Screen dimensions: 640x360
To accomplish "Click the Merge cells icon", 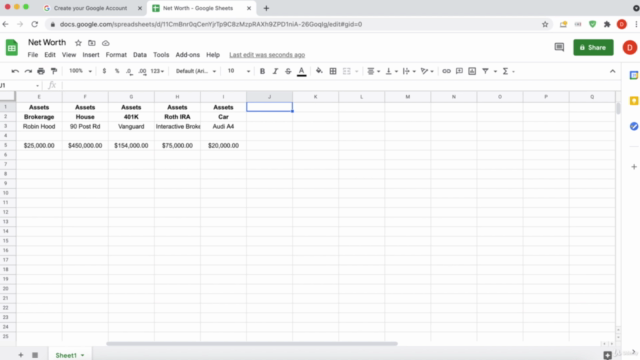I will (347, 71).
